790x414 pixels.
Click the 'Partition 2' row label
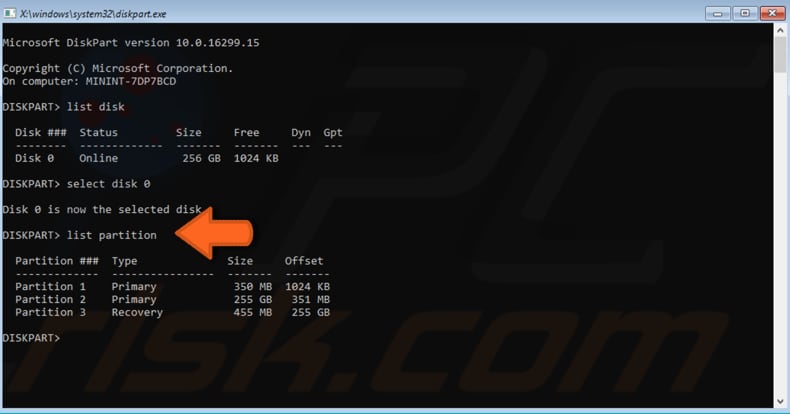(x=50, y=300)
